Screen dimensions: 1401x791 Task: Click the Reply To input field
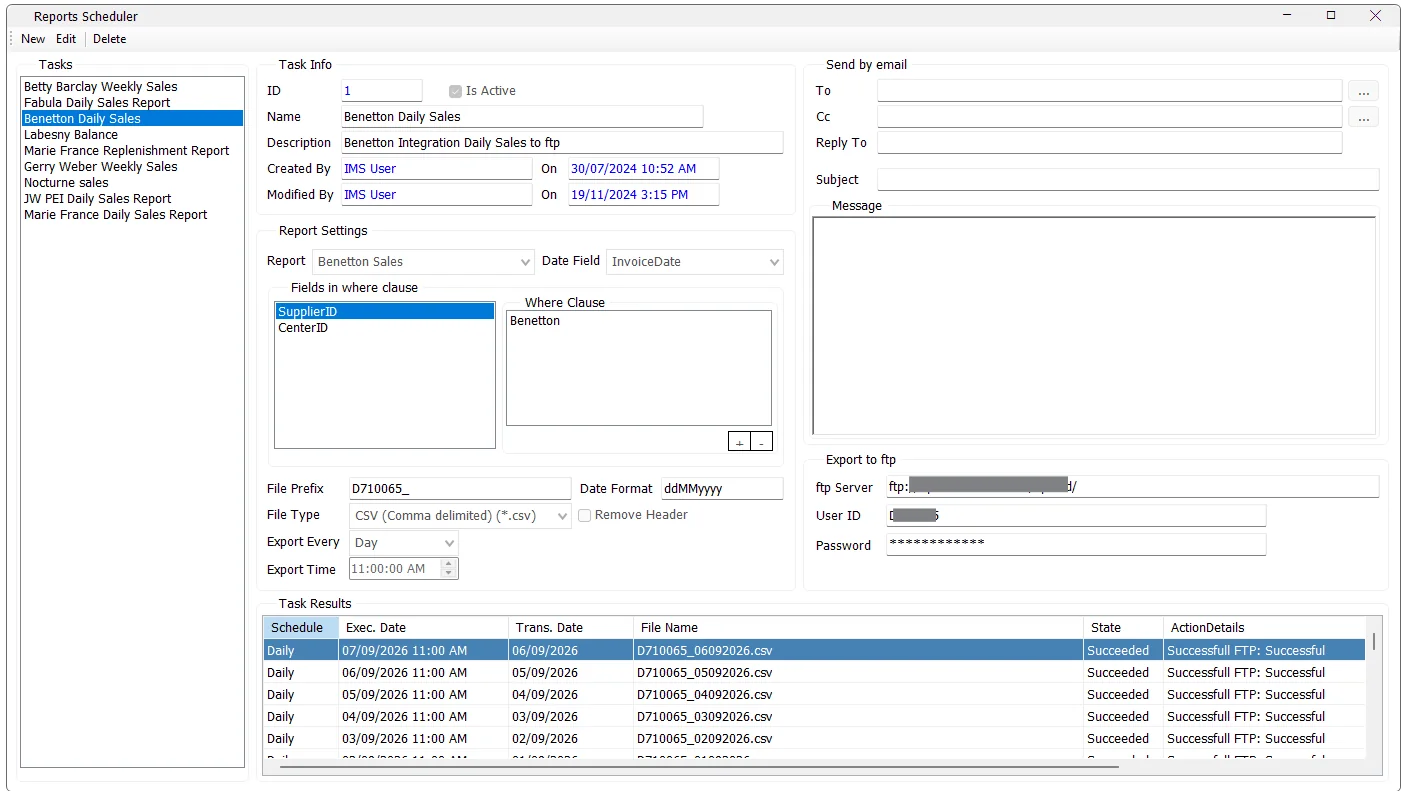point(1109,143)
